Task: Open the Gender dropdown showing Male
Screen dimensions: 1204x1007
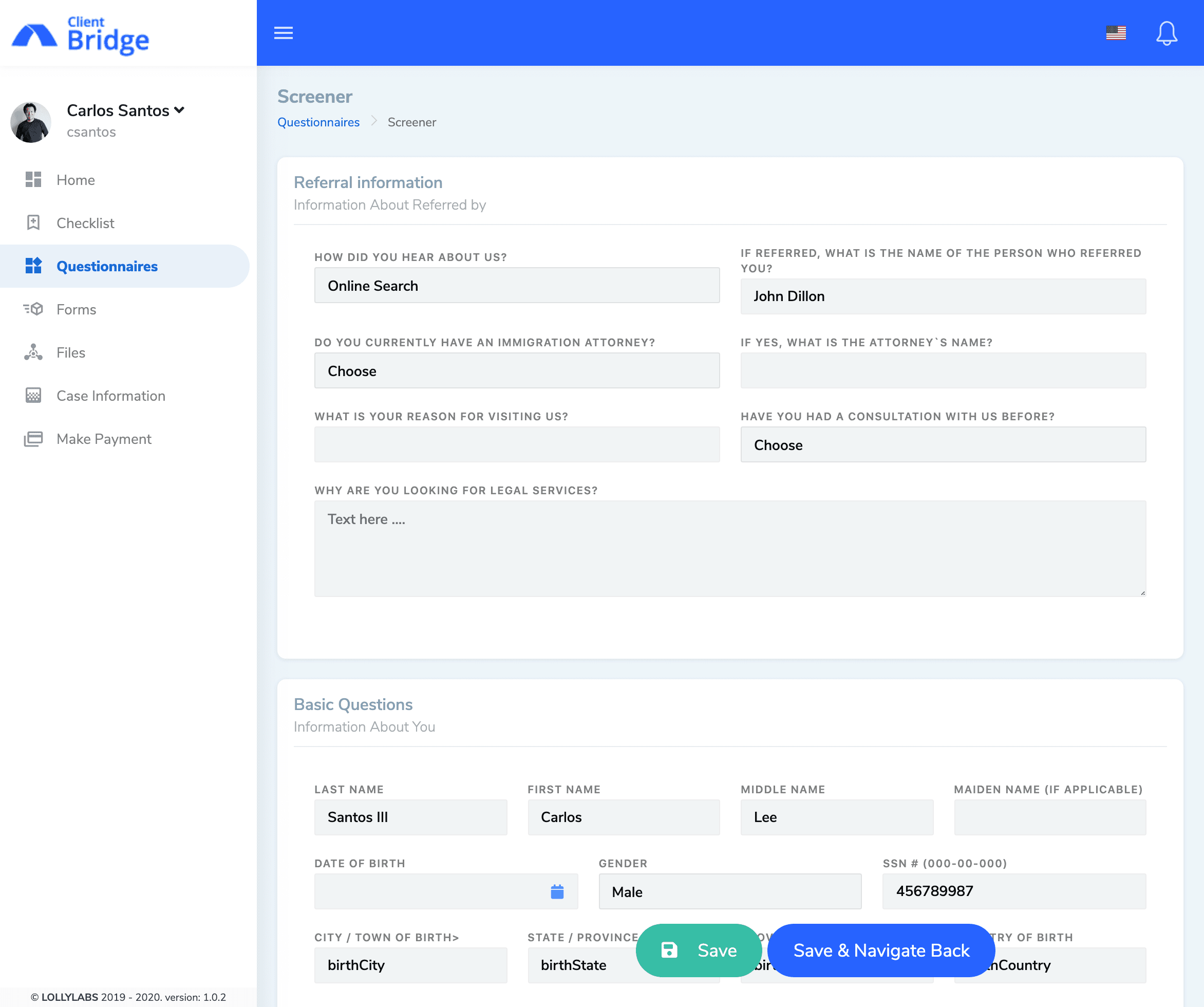Action: 729,892
